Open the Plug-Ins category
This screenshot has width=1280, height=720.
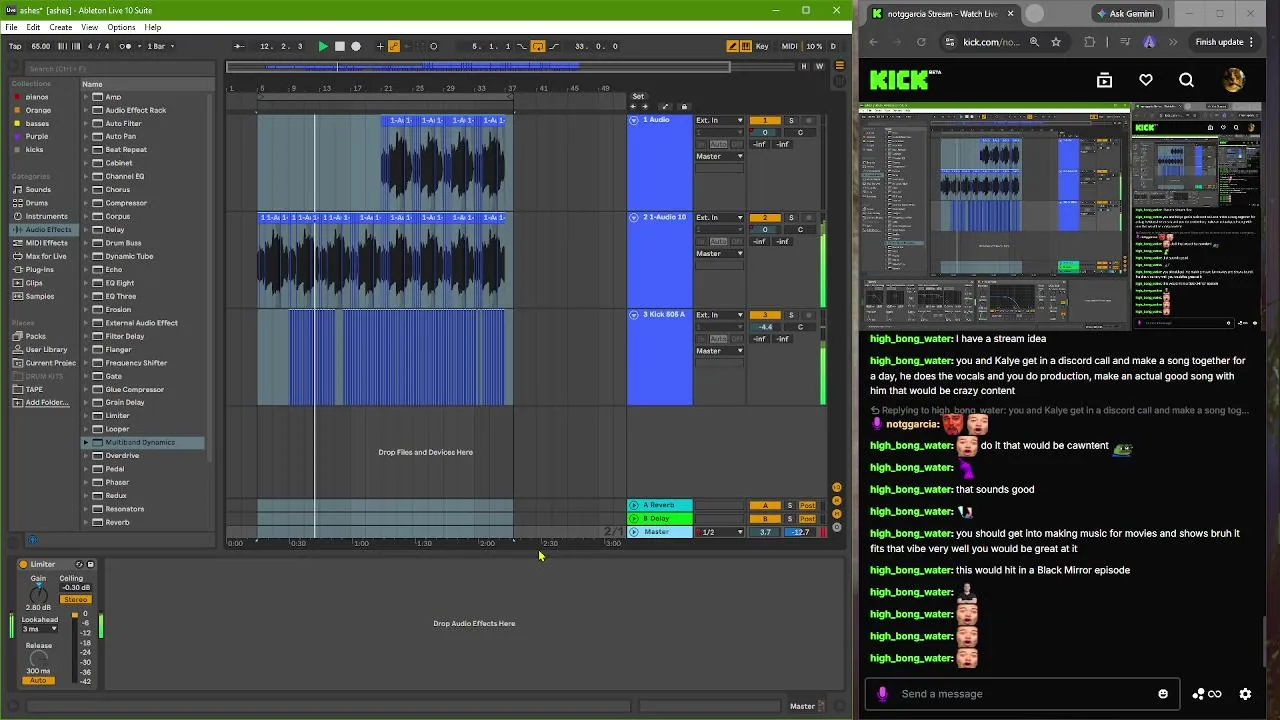(x=40, y=269)
